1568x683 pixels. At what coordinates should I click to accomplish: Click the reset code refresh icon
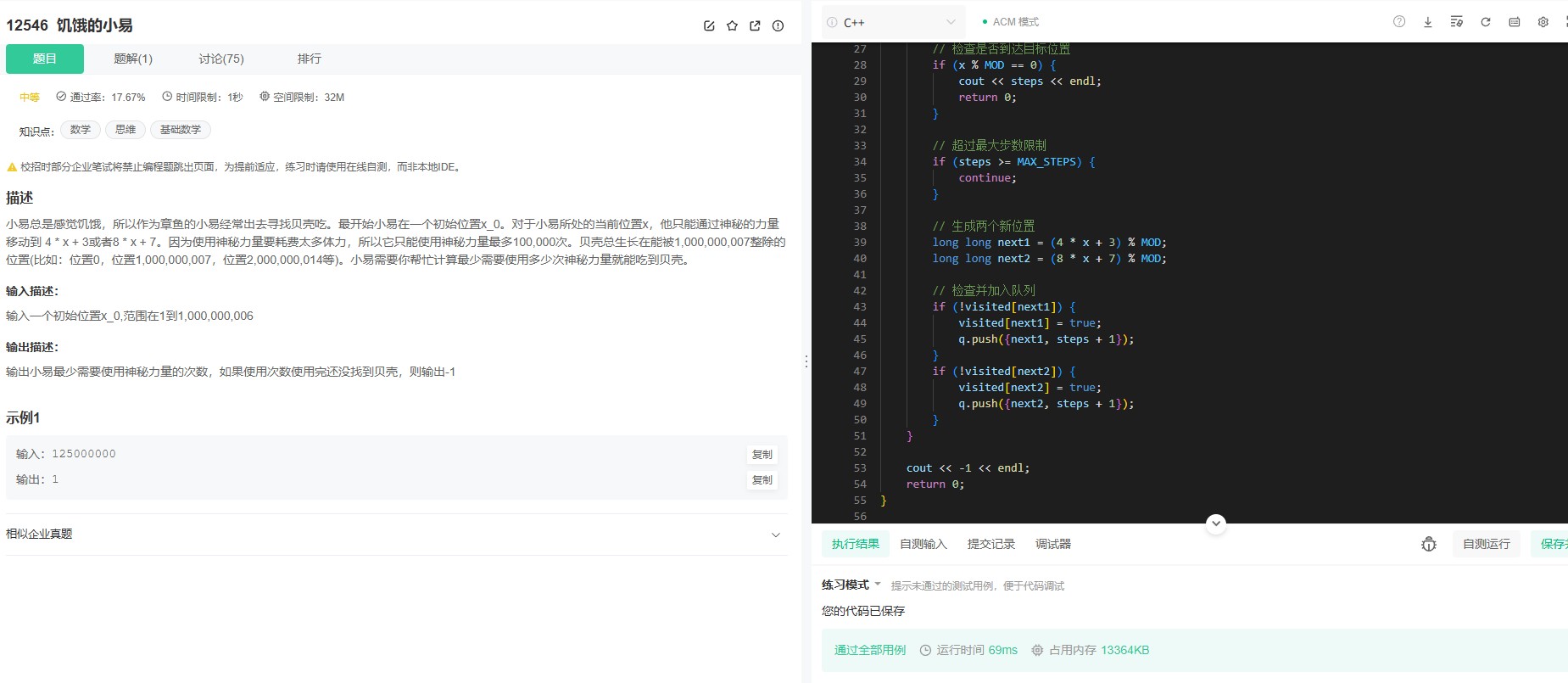point(1485,22)
